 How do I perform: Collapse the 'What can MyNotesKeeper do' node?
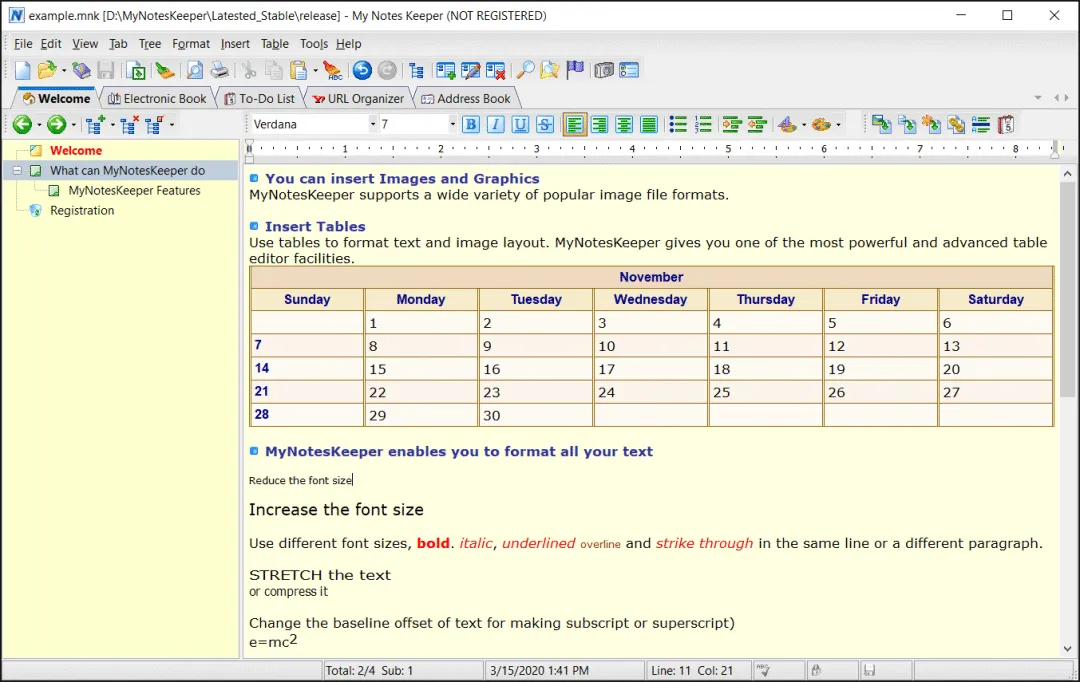(17, 171)
